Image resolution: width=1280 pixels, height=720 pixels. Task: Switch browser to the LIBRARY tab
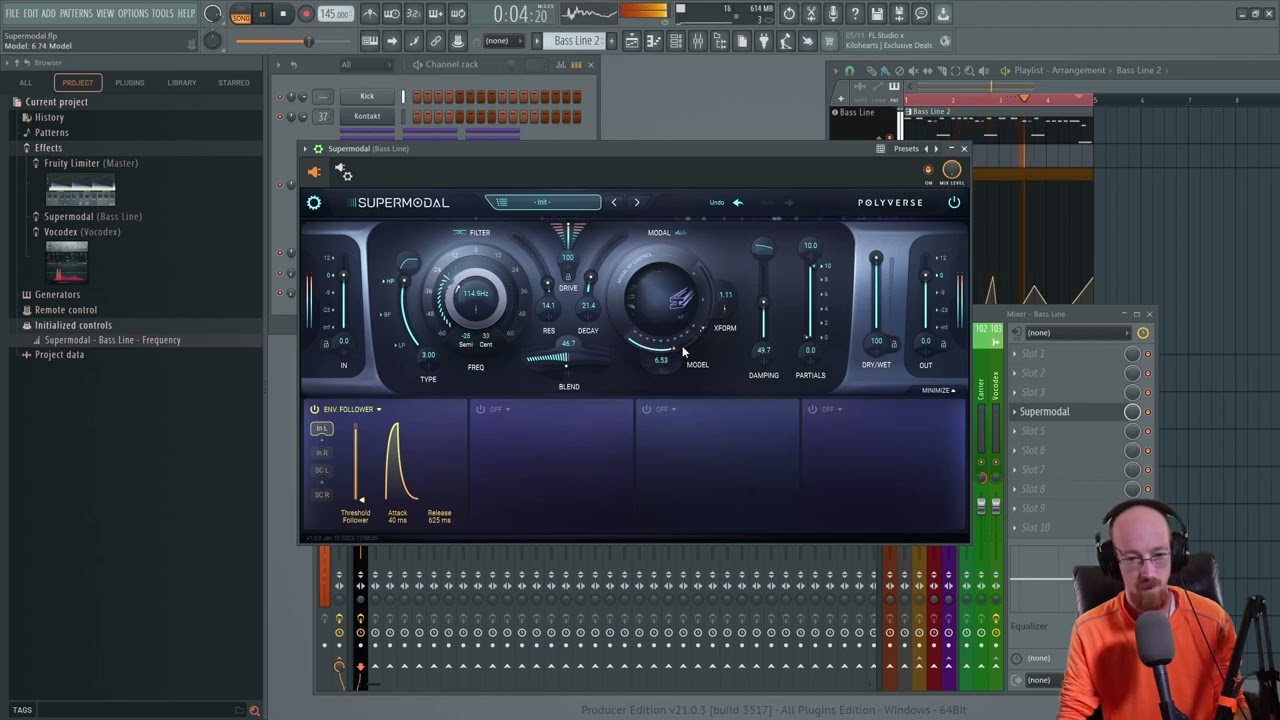[181, 83]
